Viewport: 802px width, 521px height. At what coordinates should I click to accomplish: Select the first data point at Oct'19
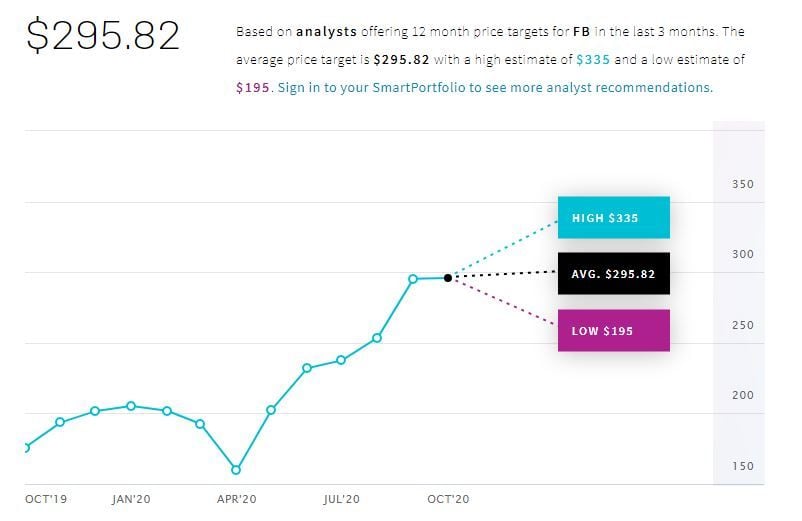coord(25,447)
